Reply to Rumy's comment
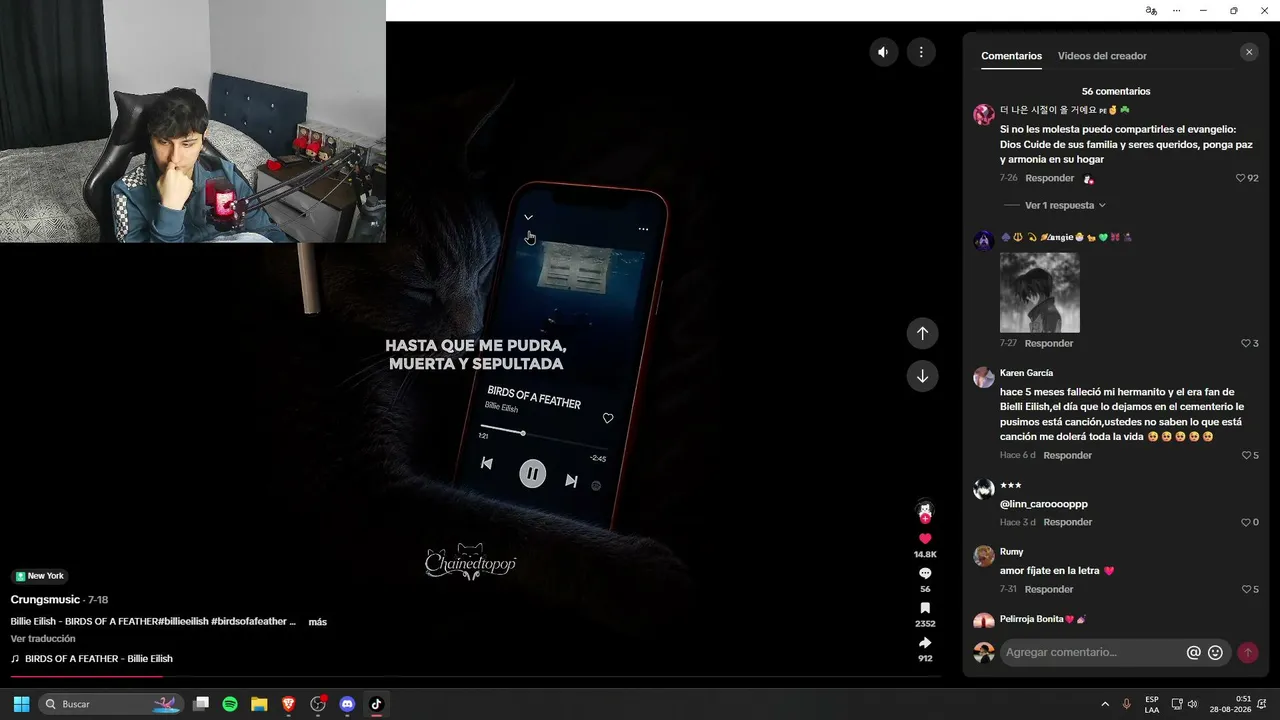 click(1049, 589)
